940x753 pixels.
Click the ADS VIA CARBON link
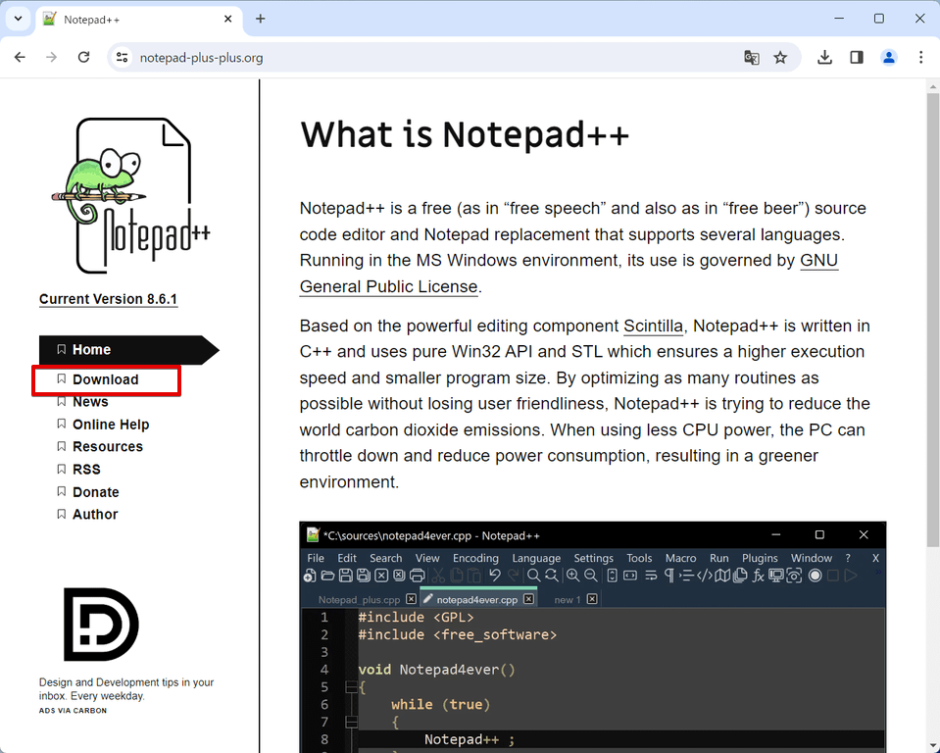pos(73,710)
